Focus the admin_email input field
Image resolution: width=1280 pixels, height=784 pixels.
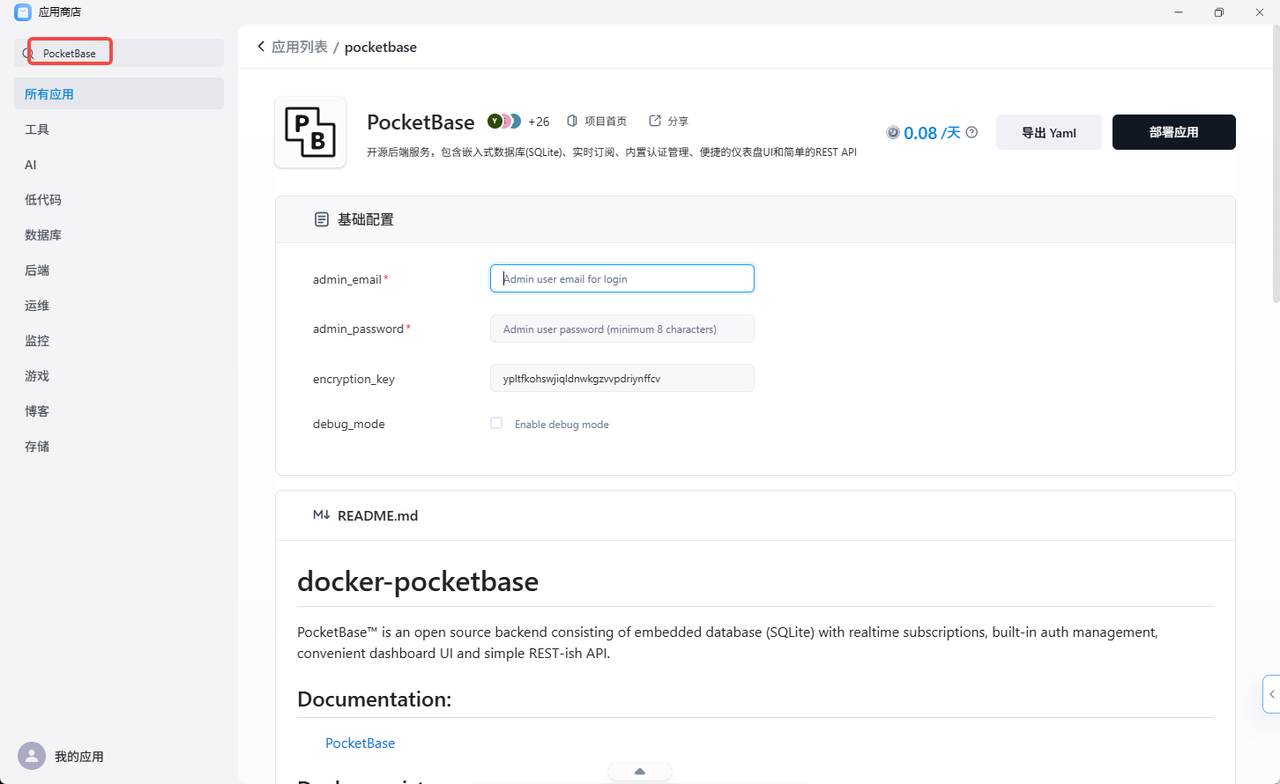[622, 278]
